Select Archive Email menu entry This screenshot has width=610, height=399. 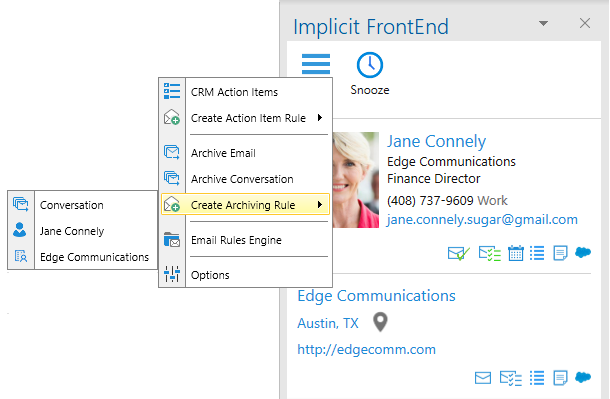coord(223,153)
